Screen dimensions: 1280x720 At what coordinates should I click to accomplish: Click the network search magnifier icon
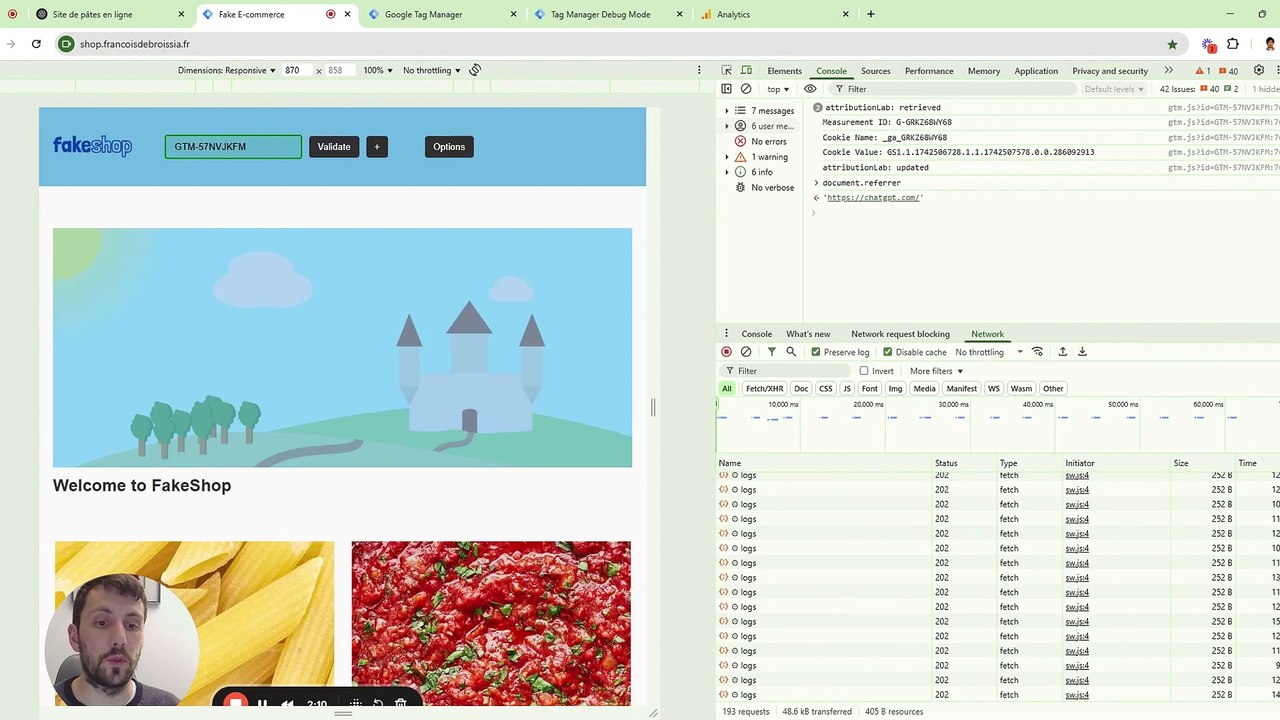tap(791, 352)
